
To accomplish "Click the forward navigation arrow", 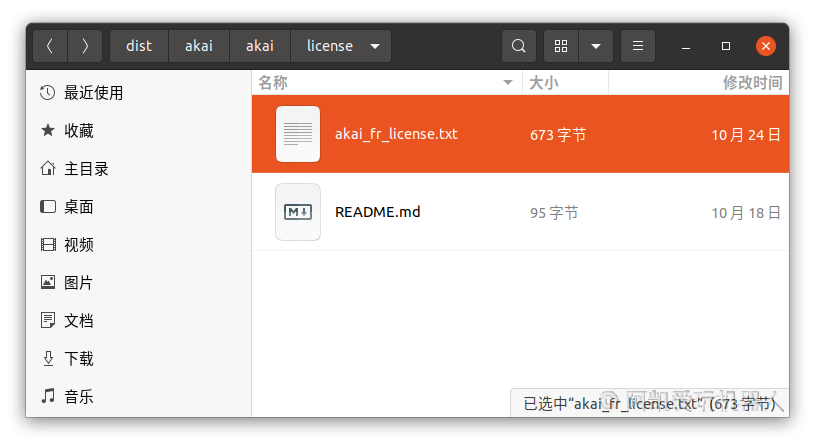I will 85,46.
